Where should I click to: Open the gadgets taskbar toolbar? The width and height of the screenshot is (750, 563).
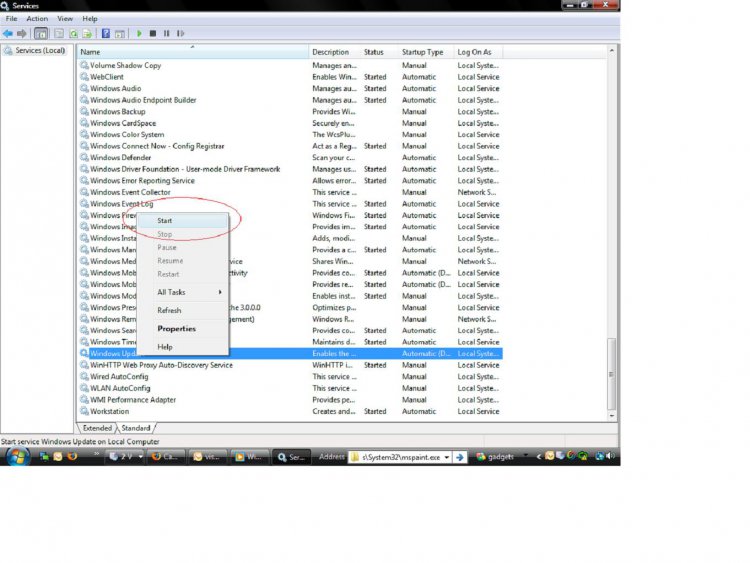tap(495, 457)
